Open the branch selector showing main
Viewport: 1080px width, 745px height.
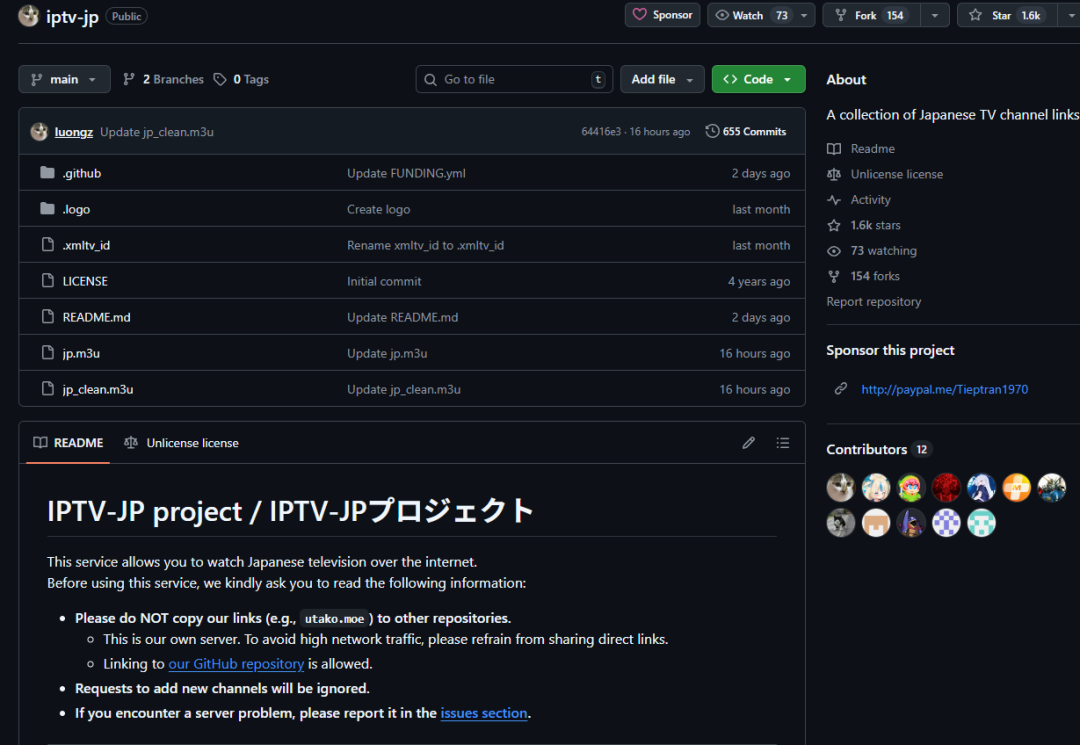coord(64,79)
